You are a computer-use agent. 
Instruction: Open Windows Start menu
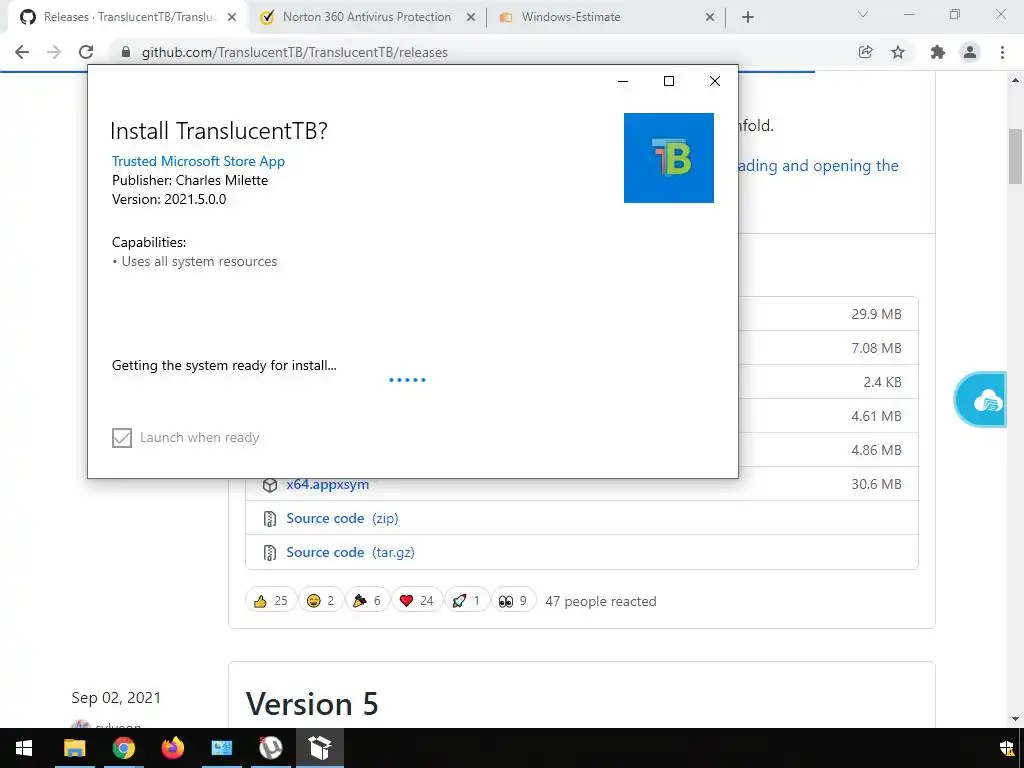click(24, 748)
